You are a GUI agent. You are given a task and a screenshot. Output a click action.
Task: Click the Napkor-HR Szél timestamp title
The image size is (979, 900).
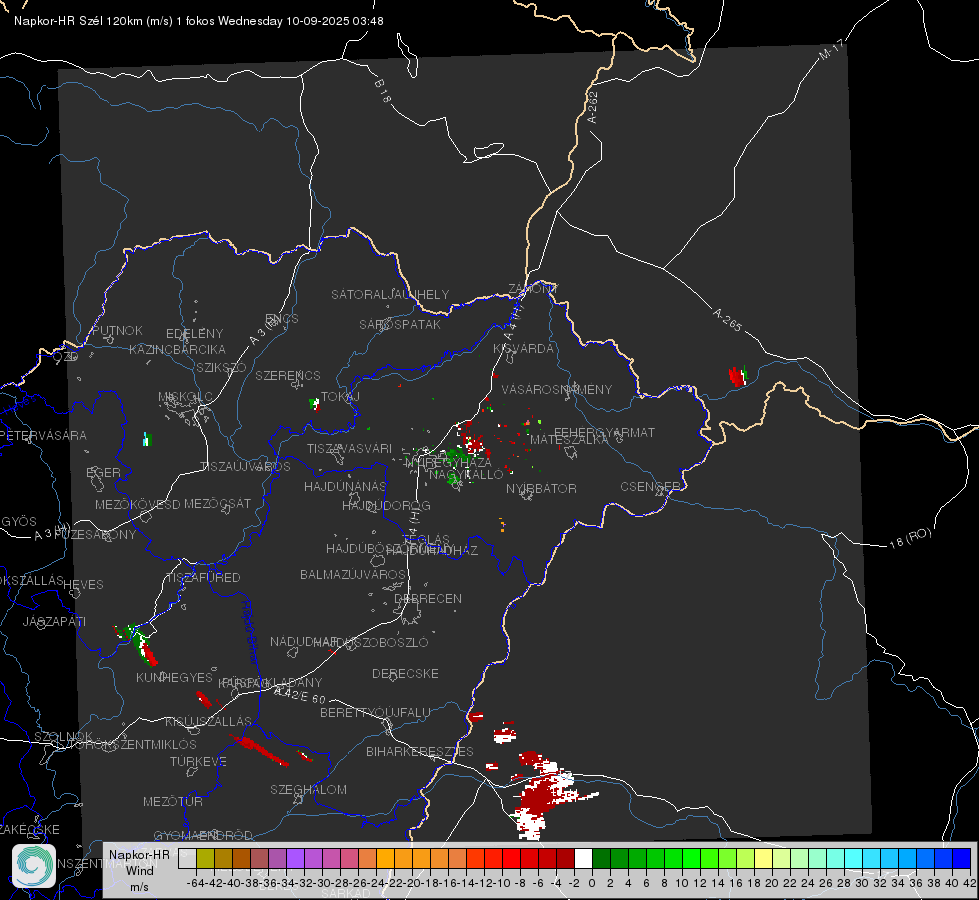tap(199, 21)
